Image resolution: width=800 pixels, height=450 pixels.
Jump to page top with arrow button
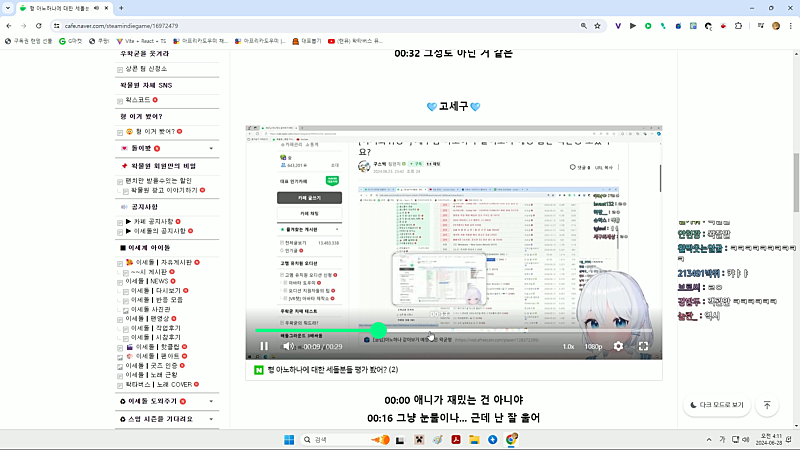pos(767,405)
